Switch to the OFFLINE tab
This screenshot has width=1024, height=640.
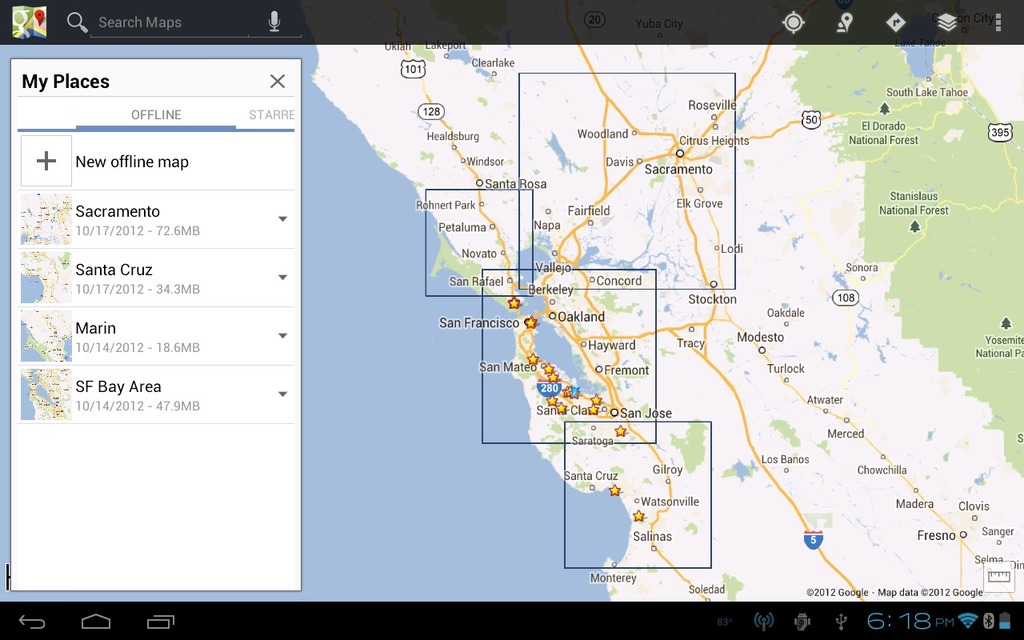156,115
